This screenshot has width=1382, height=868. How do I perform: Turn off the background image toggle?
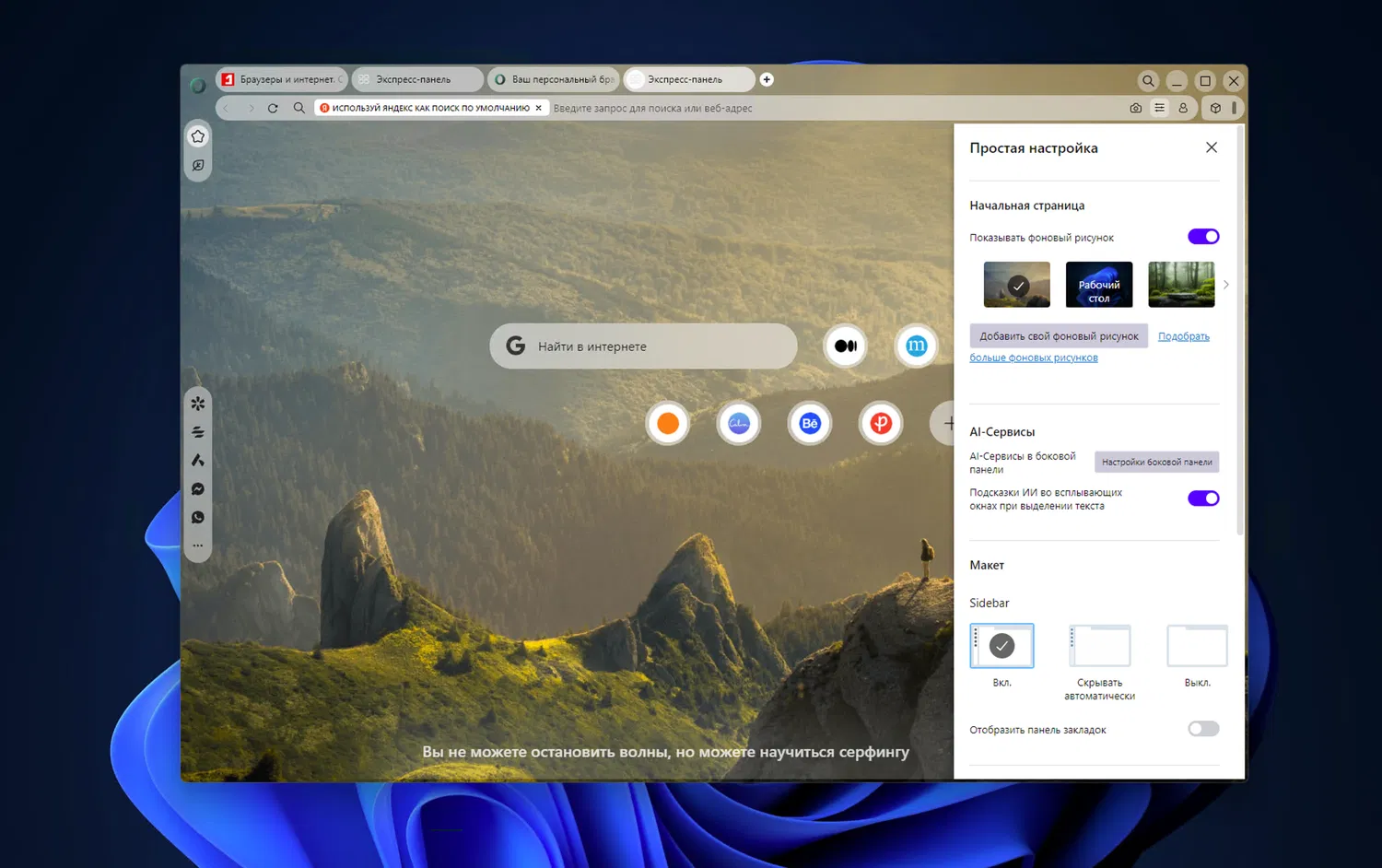(x=1203, y=237)
